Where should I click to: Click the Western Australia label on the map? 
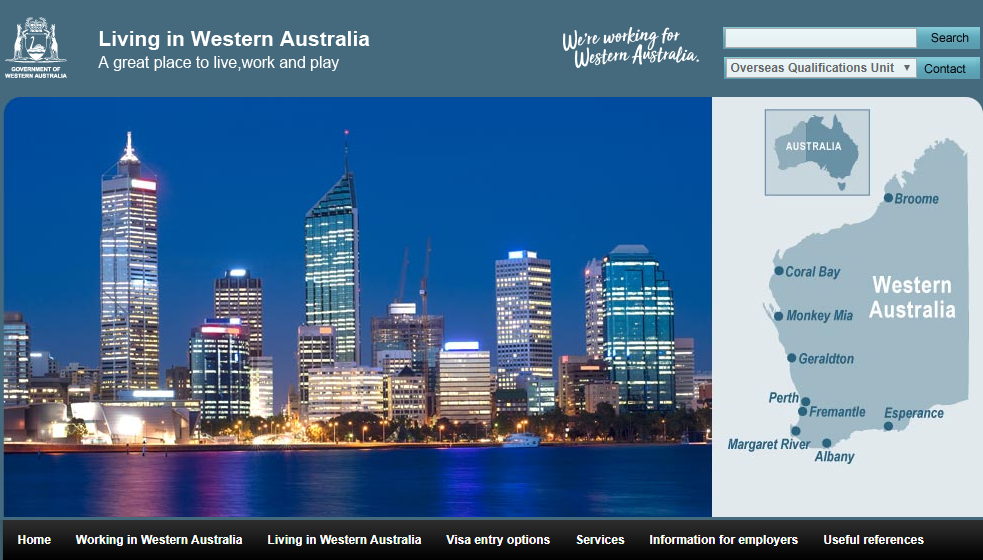(x=912, y=297)
